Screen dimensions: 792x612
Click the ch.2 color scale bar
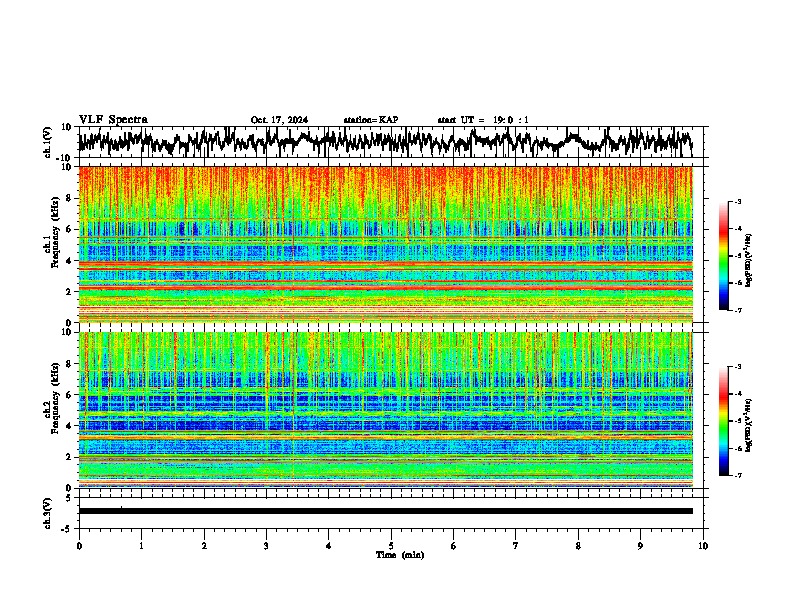click(723, 421)
